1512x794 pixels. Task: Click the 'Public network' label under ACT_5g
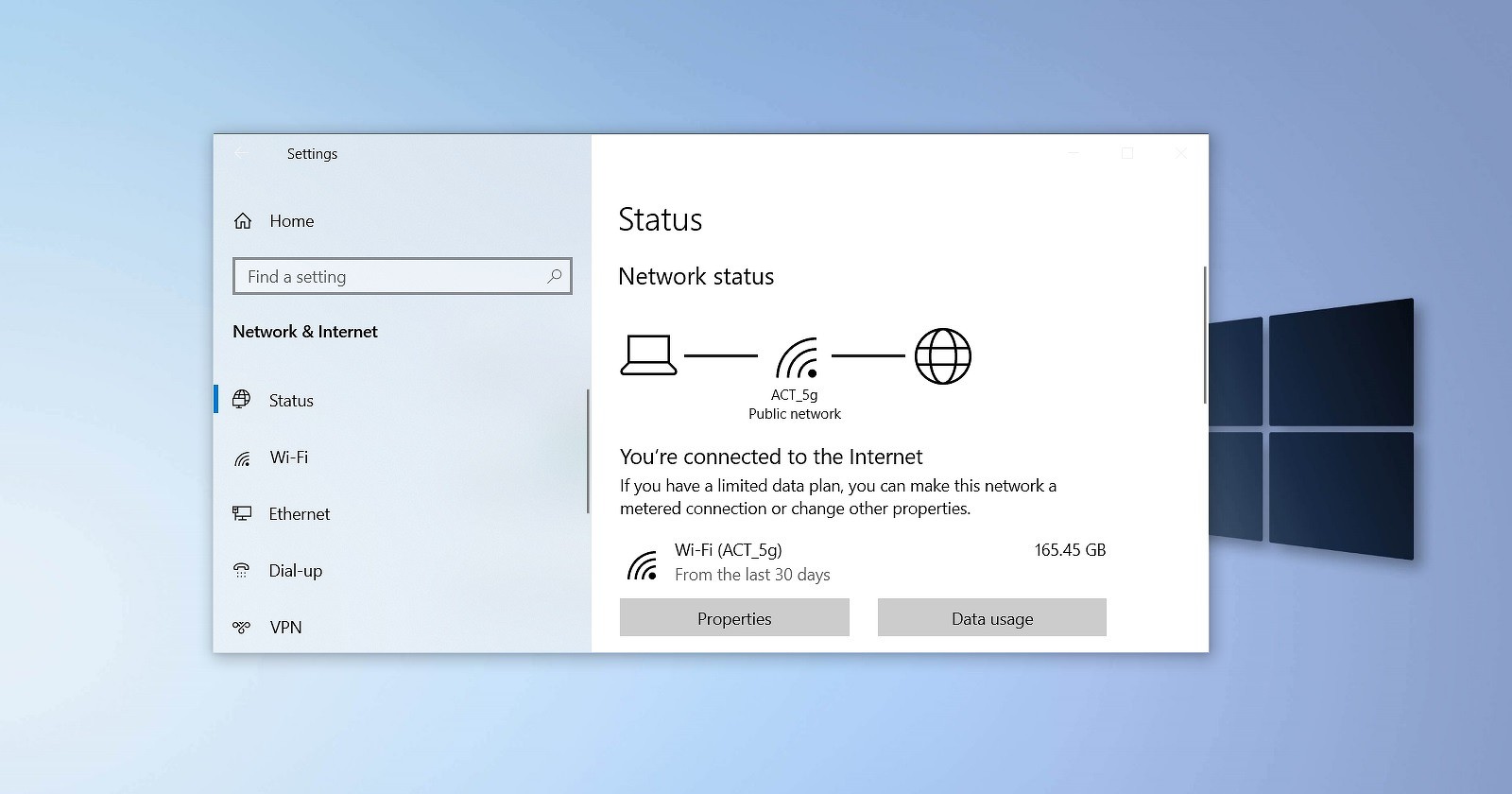pyautogui.click(x=794, y=414)
